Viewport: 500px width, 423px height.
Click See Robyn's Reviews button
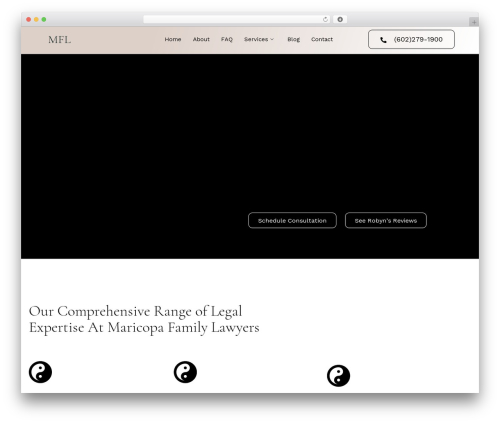pos(386,220)
